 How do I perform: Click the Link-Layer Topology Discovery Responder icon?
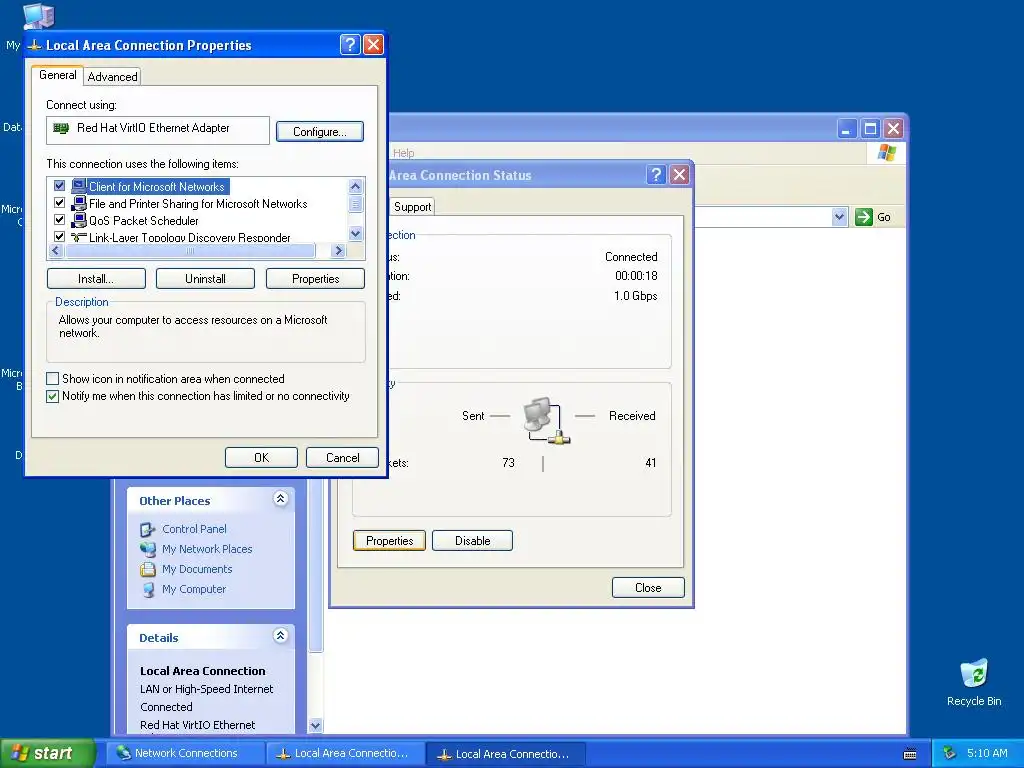pos(79,237)
